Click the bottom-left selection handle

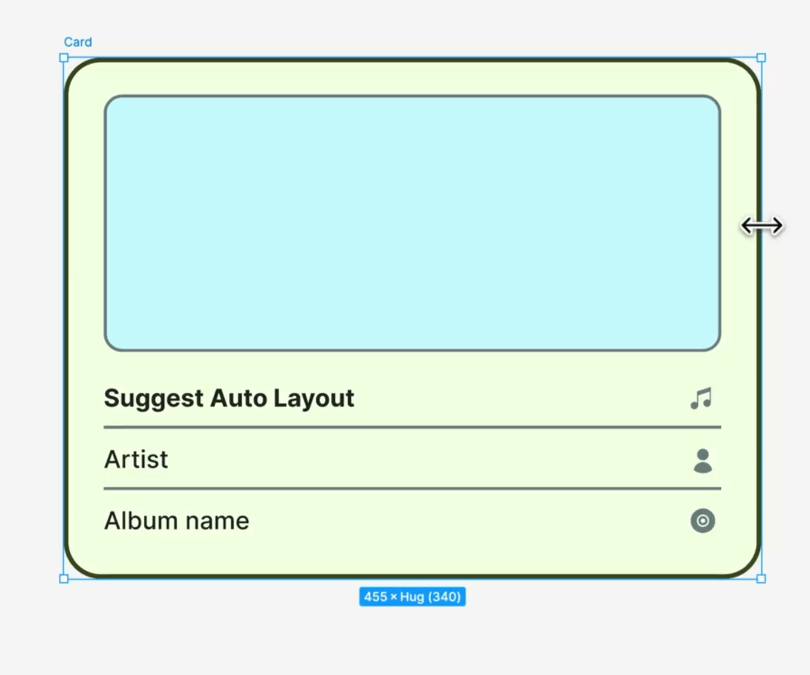click(x=63, y=578)
